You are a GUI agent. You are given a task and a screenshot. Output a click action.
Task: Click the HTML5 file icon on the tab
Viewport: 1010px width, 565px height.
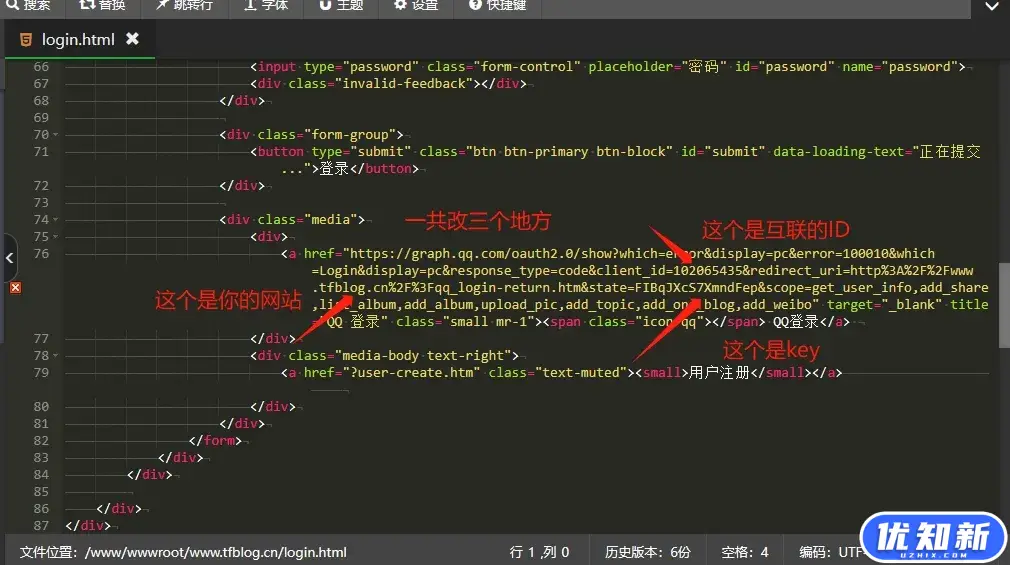pos(24,40)
